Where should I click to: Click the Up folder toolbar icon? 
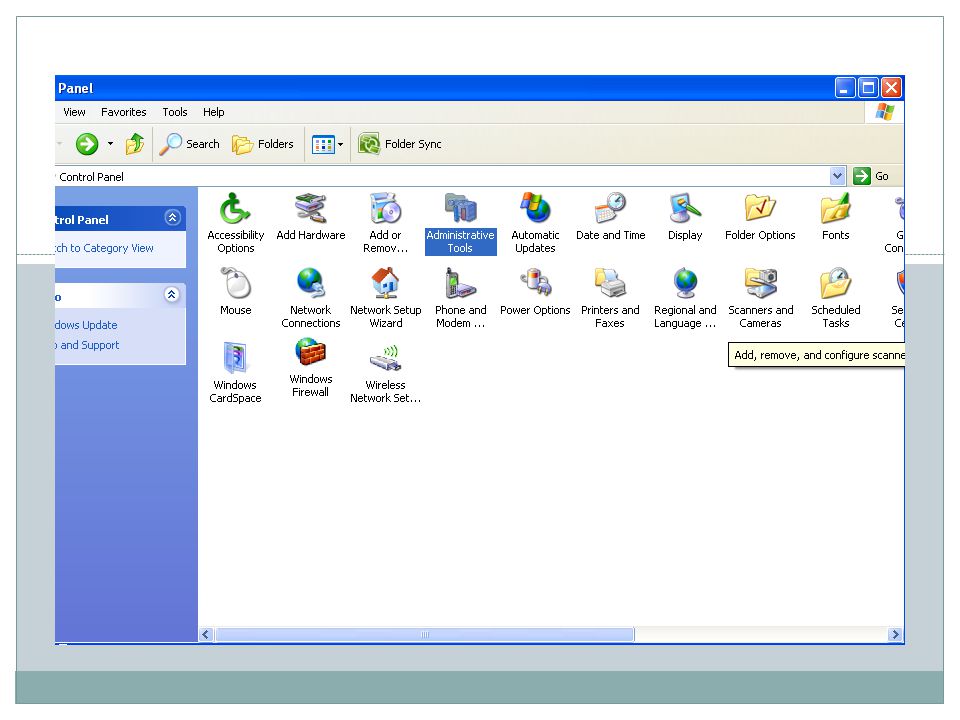135,144
